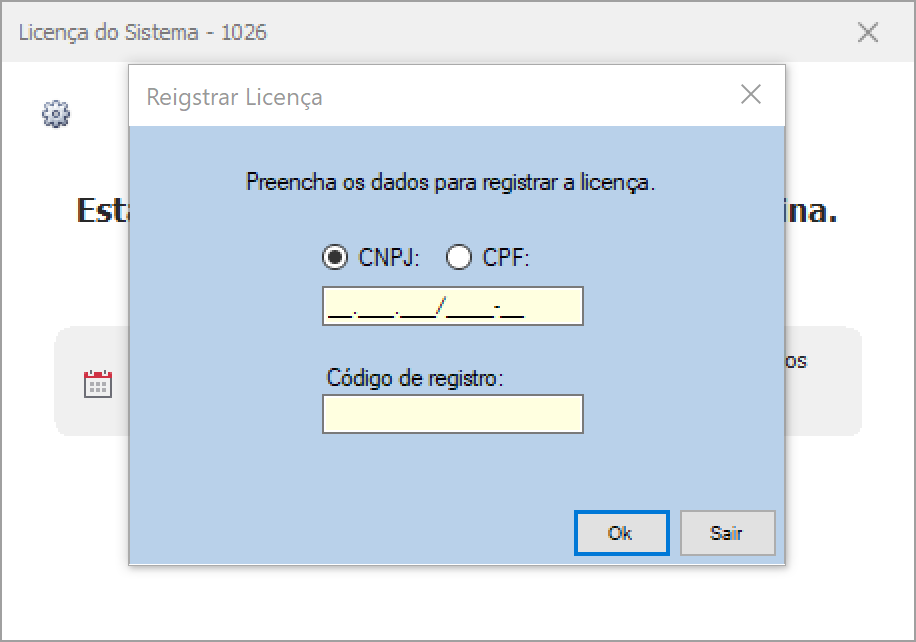
Task: Focus the CNPJ masked number field
Action: (x=452, y=307)
